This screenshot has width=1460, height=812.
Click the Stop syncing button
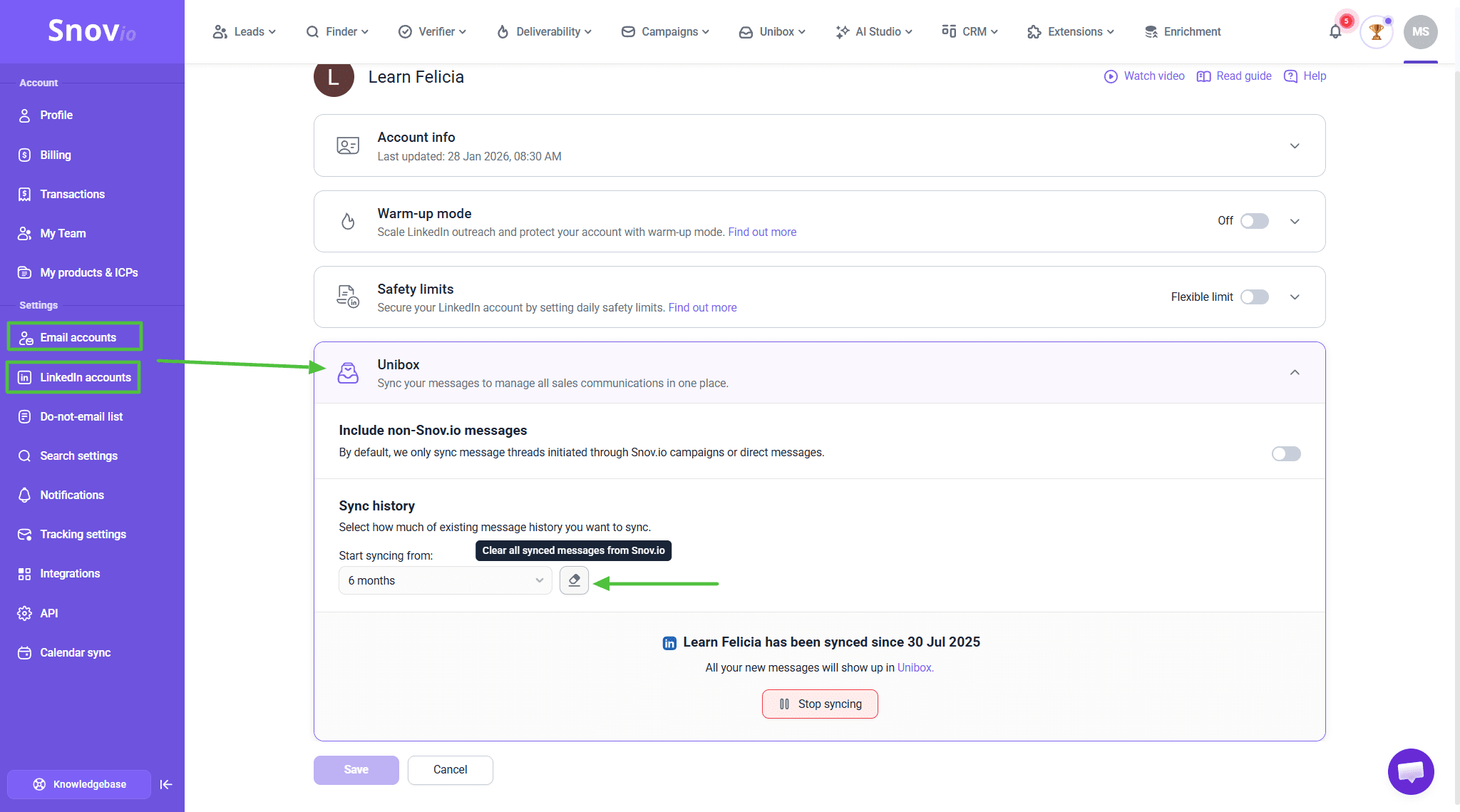[820, 704]
